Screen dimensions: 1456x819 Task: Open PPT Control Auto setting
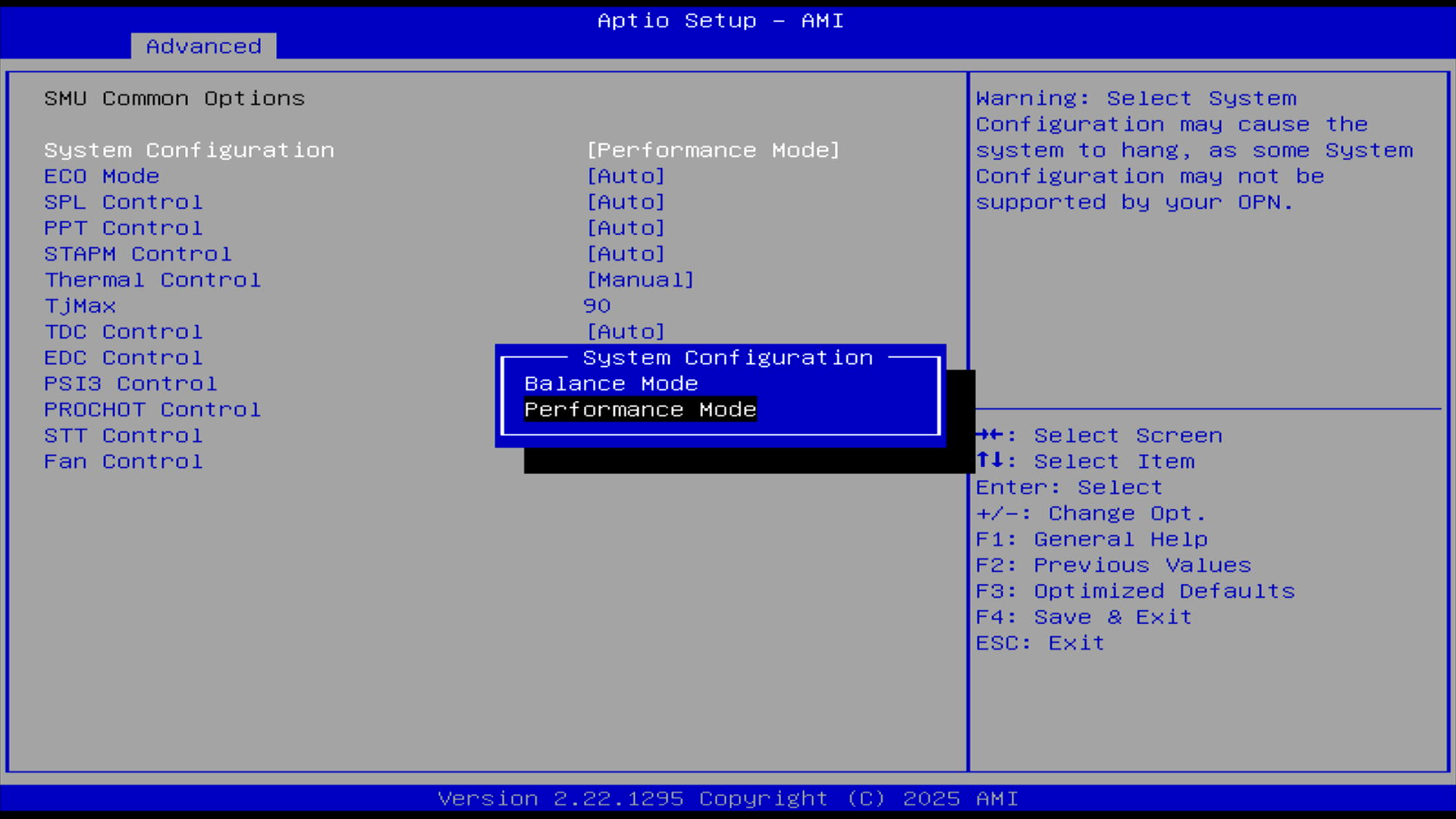626,228
